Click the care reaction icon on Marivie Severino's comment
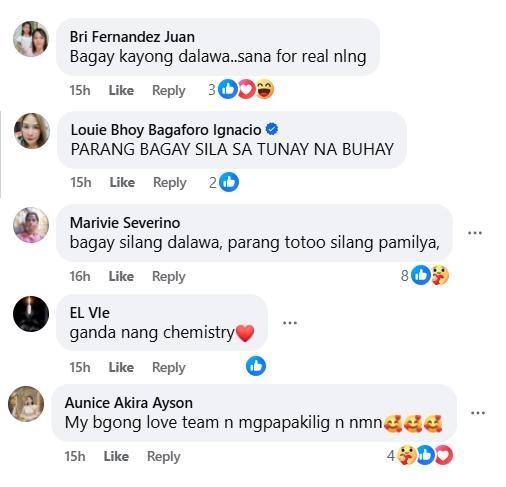The image size is (506, 487). [x=440, y=275]
